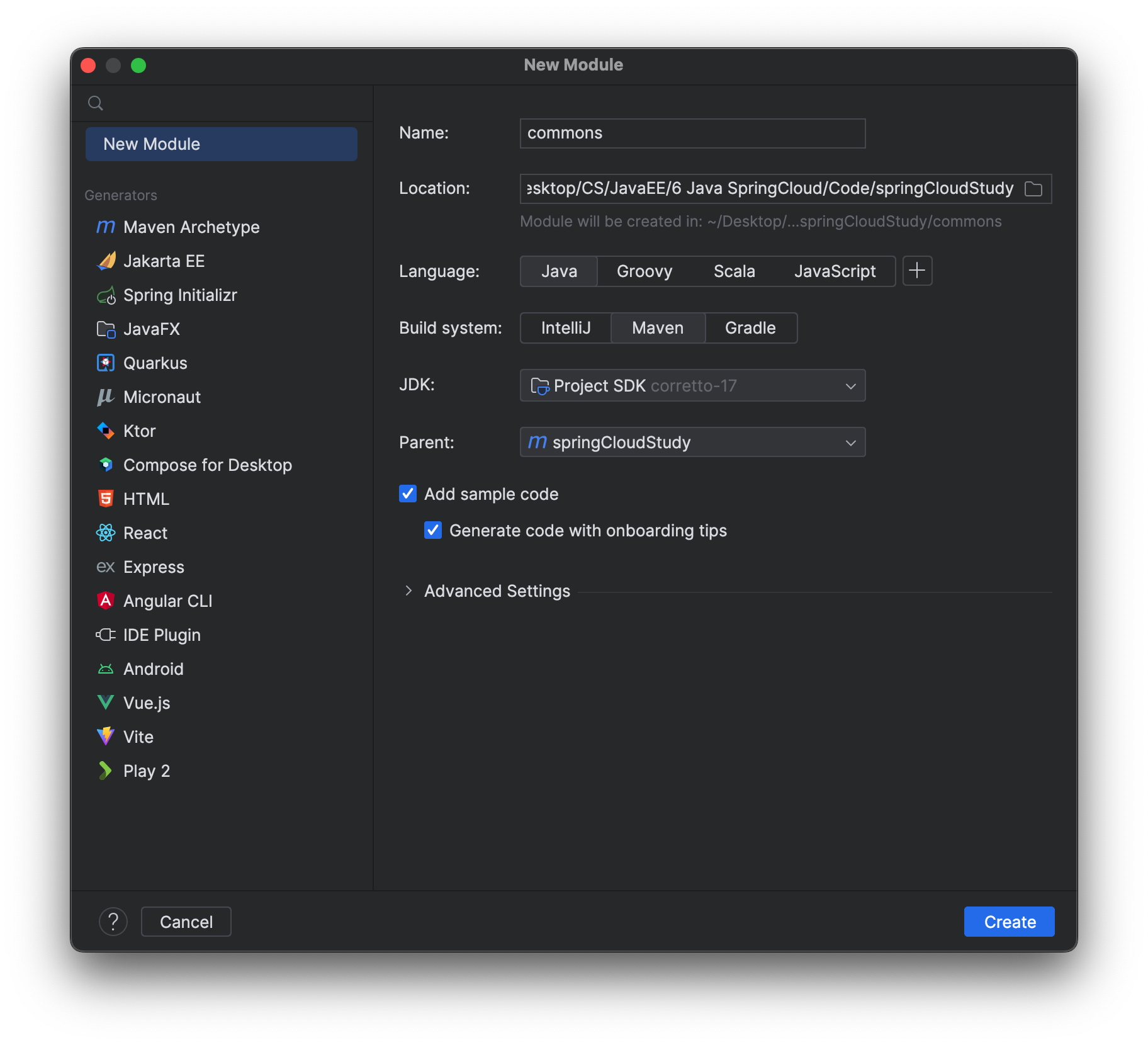The width and height of the screenshot is (1148, 1045).
Task: Switch language to Scala
Action: (x=734, y=271)
